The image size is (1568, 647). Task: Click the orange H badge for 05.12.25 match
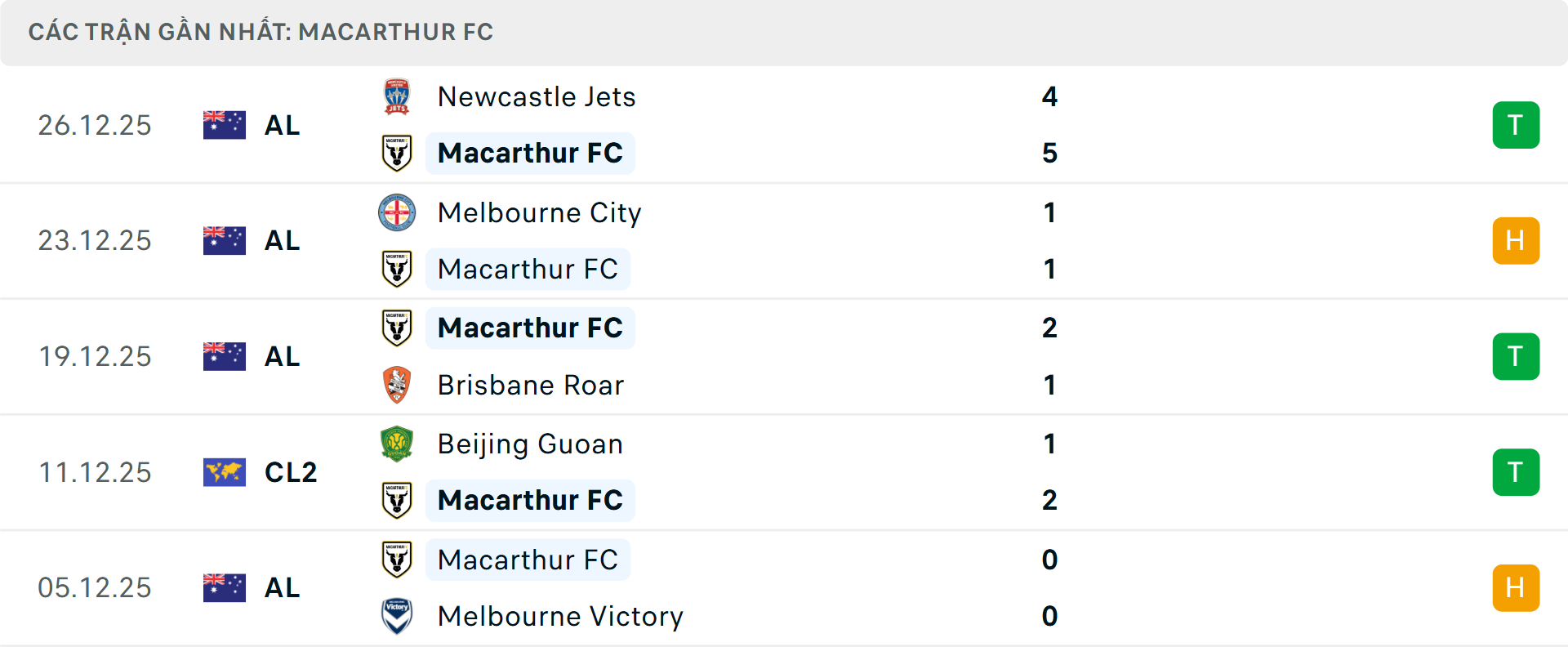click(x=1516, y=588)
